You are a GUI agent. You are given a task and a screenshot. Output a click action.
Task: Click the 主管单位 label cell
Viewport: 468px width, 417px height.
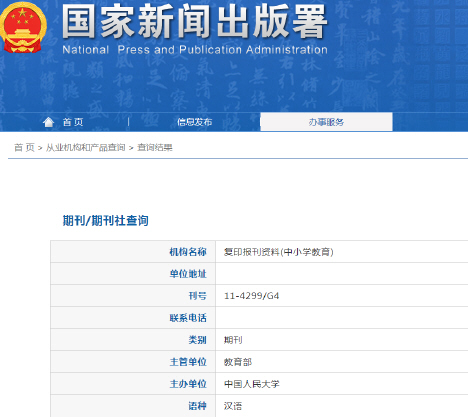(133, 362)
